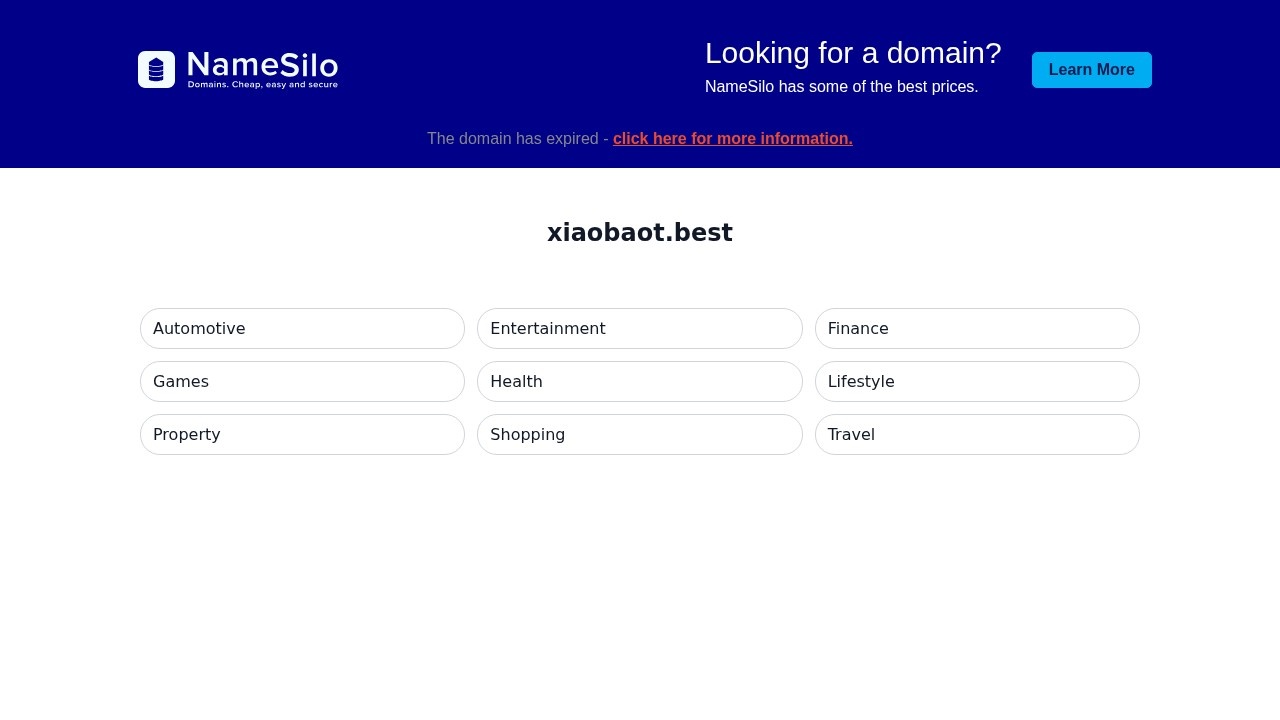Click the NameSilo wordmark text
1280x720 pixels.
(262, 65)
